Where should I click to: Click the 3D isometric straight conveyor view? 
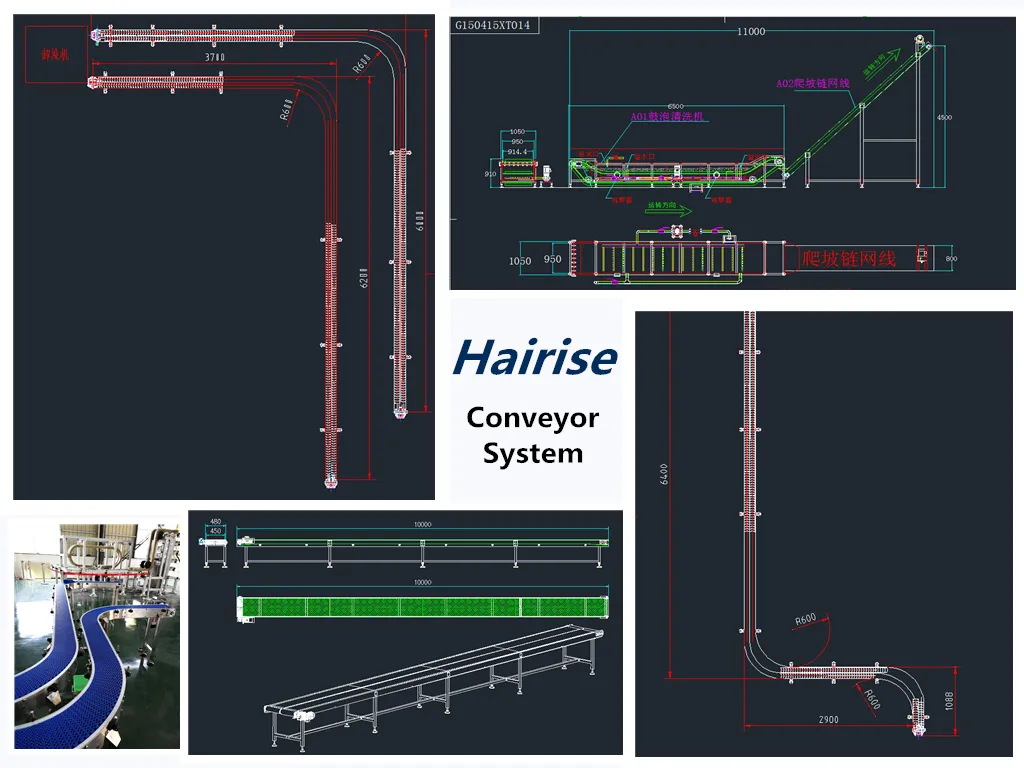click(x=435, y=690)
